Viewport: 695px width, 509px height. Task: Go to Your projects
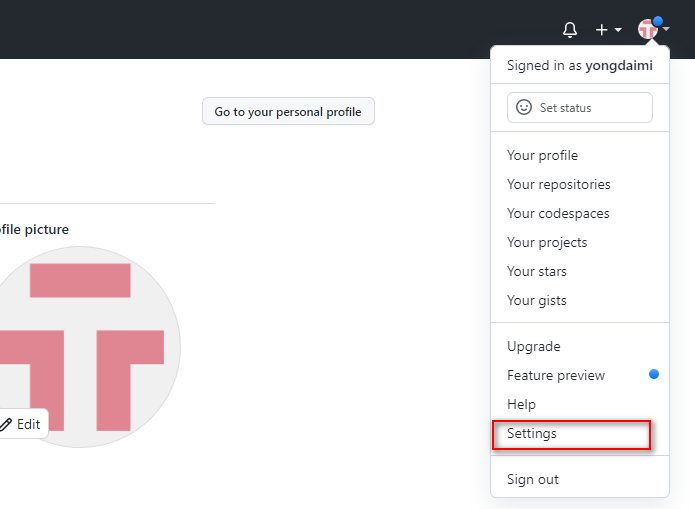click(547, 242)
